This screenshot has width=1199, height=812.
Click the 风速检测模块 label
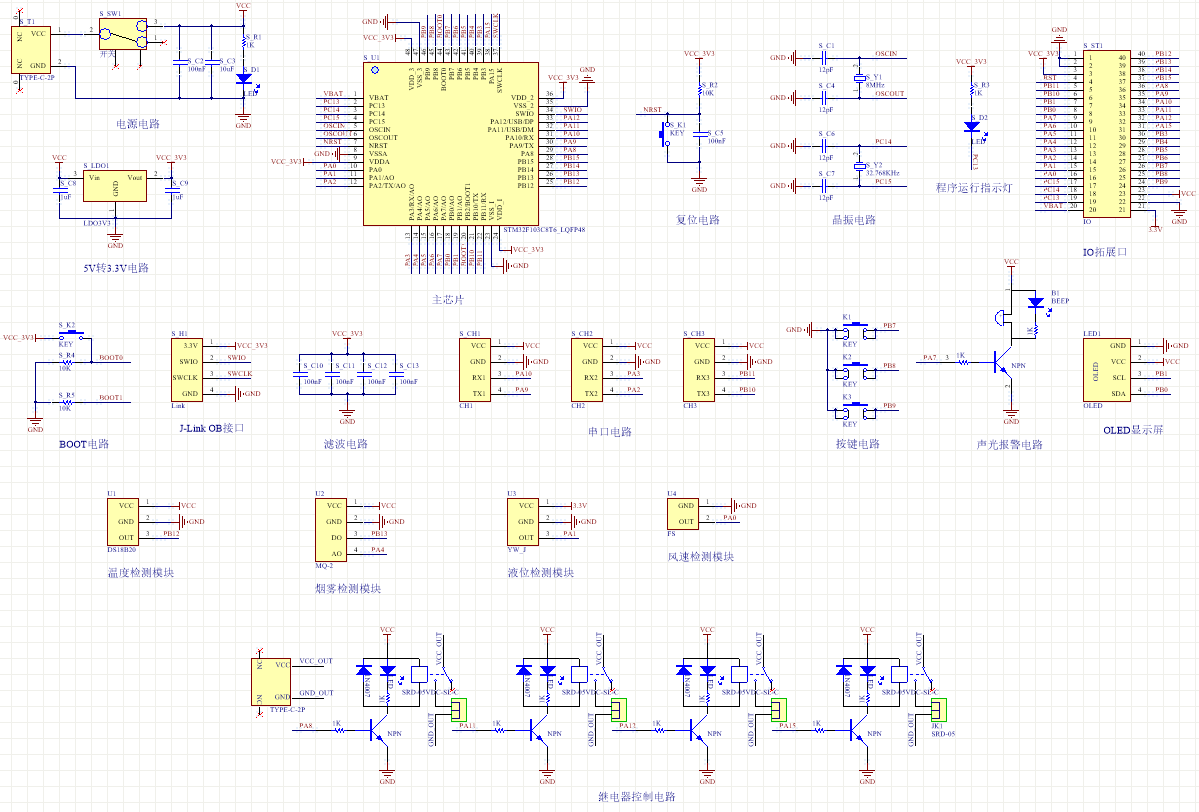click(x=700, y=556)
